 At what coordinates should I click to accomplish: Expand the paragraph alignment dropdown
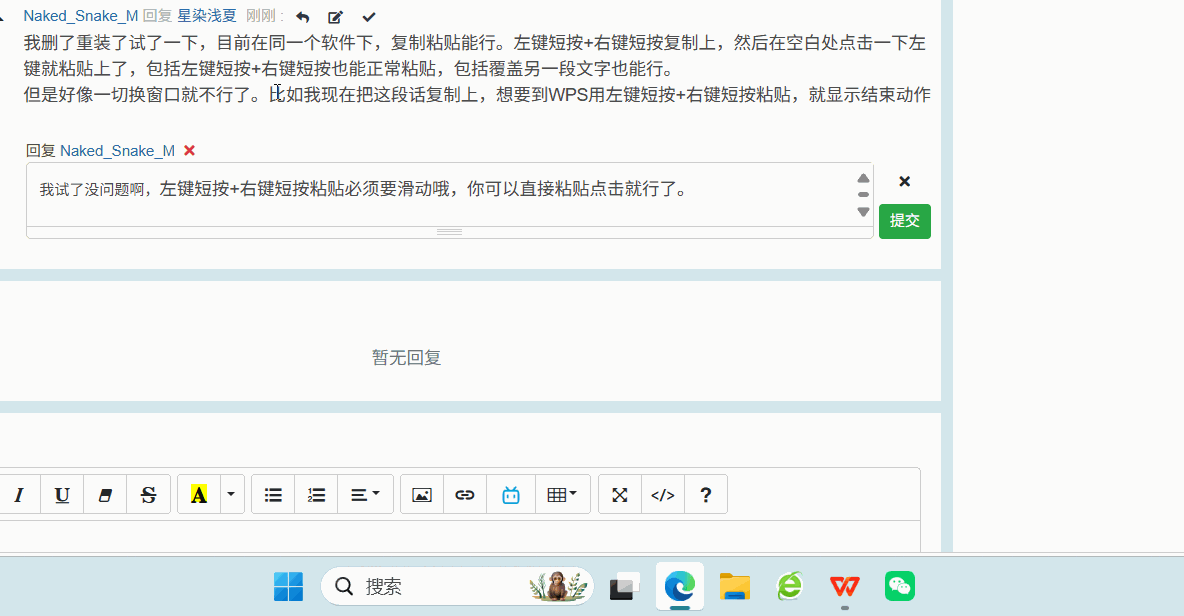(365, 495)
